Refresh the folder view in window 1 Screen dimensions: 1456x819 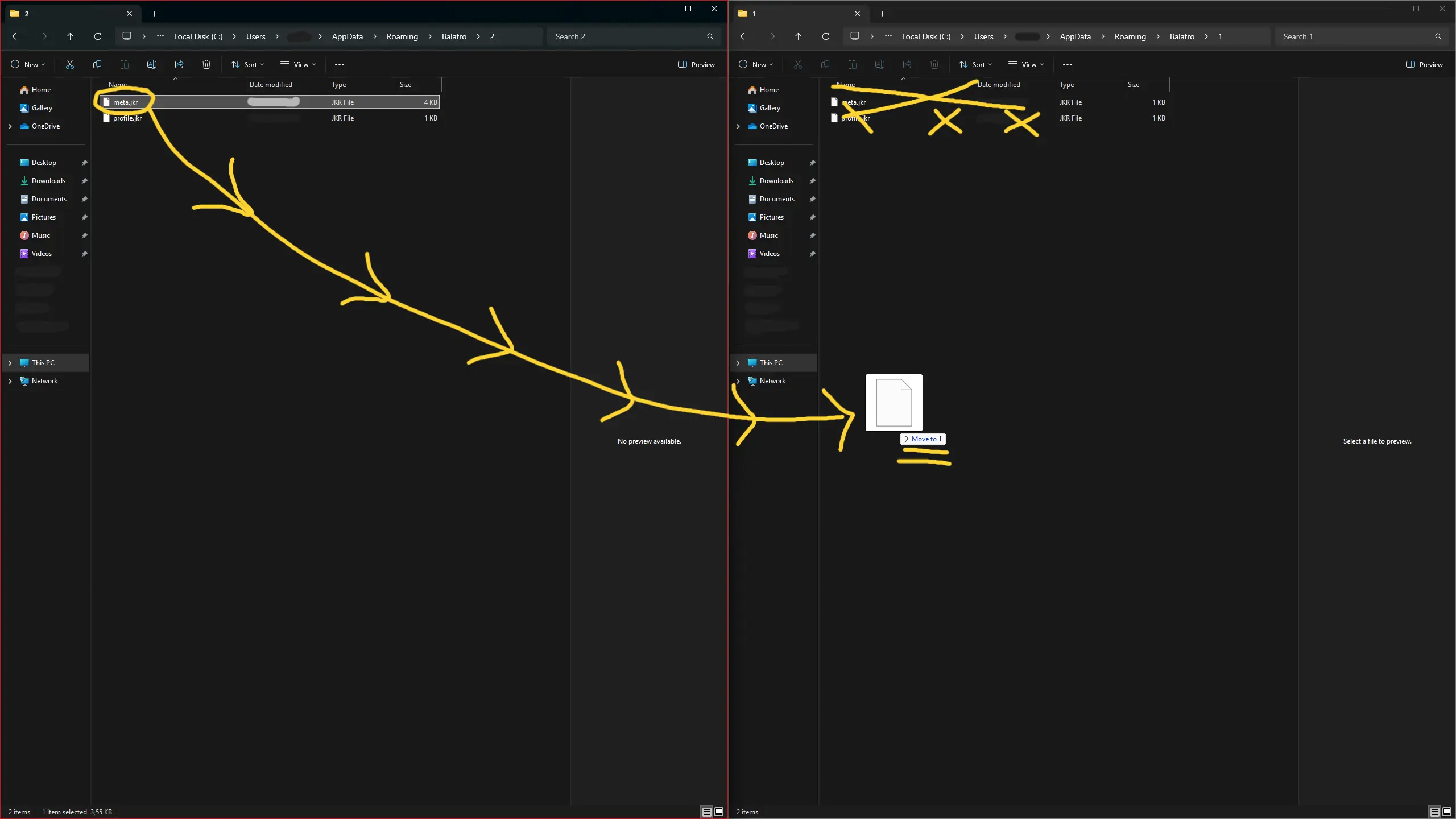click(826, 36)
